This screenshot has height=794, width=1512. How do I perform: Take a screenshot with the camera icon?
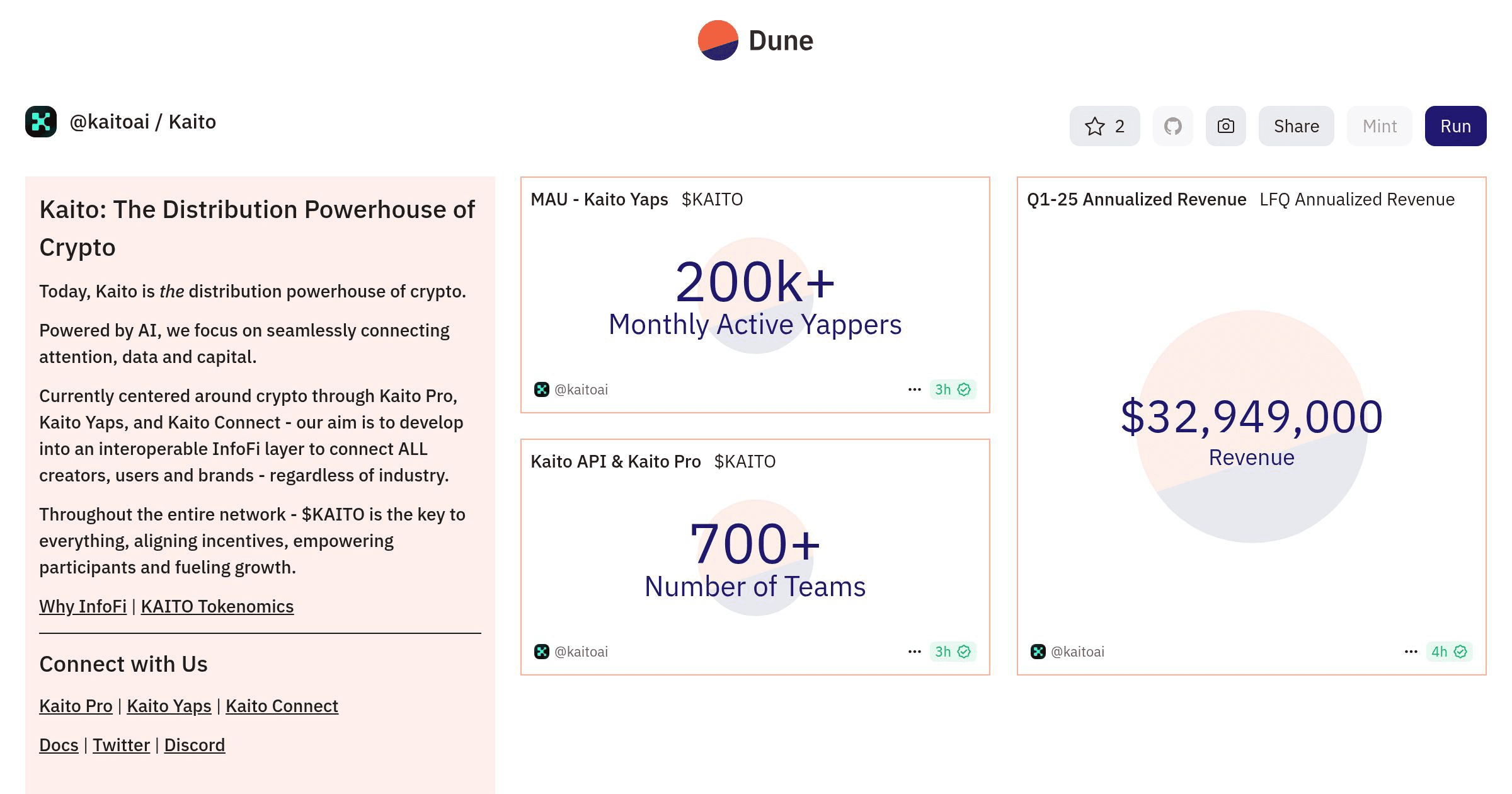click(x=1225, y=126)
